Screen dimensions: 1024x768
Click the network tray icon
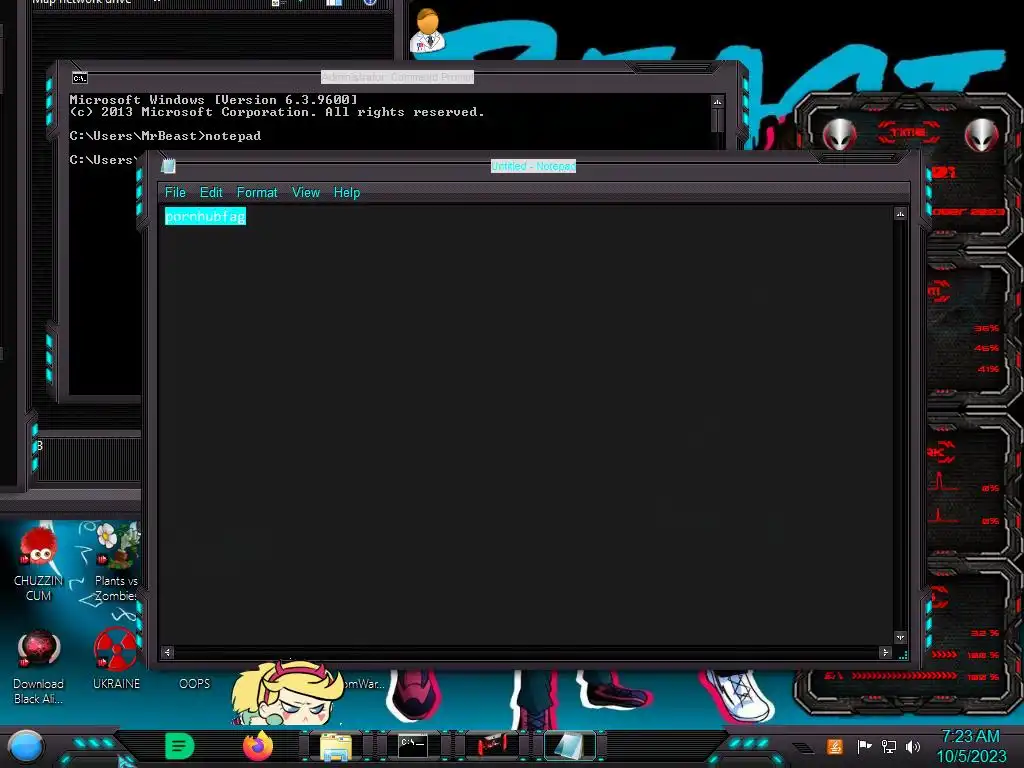889,746
